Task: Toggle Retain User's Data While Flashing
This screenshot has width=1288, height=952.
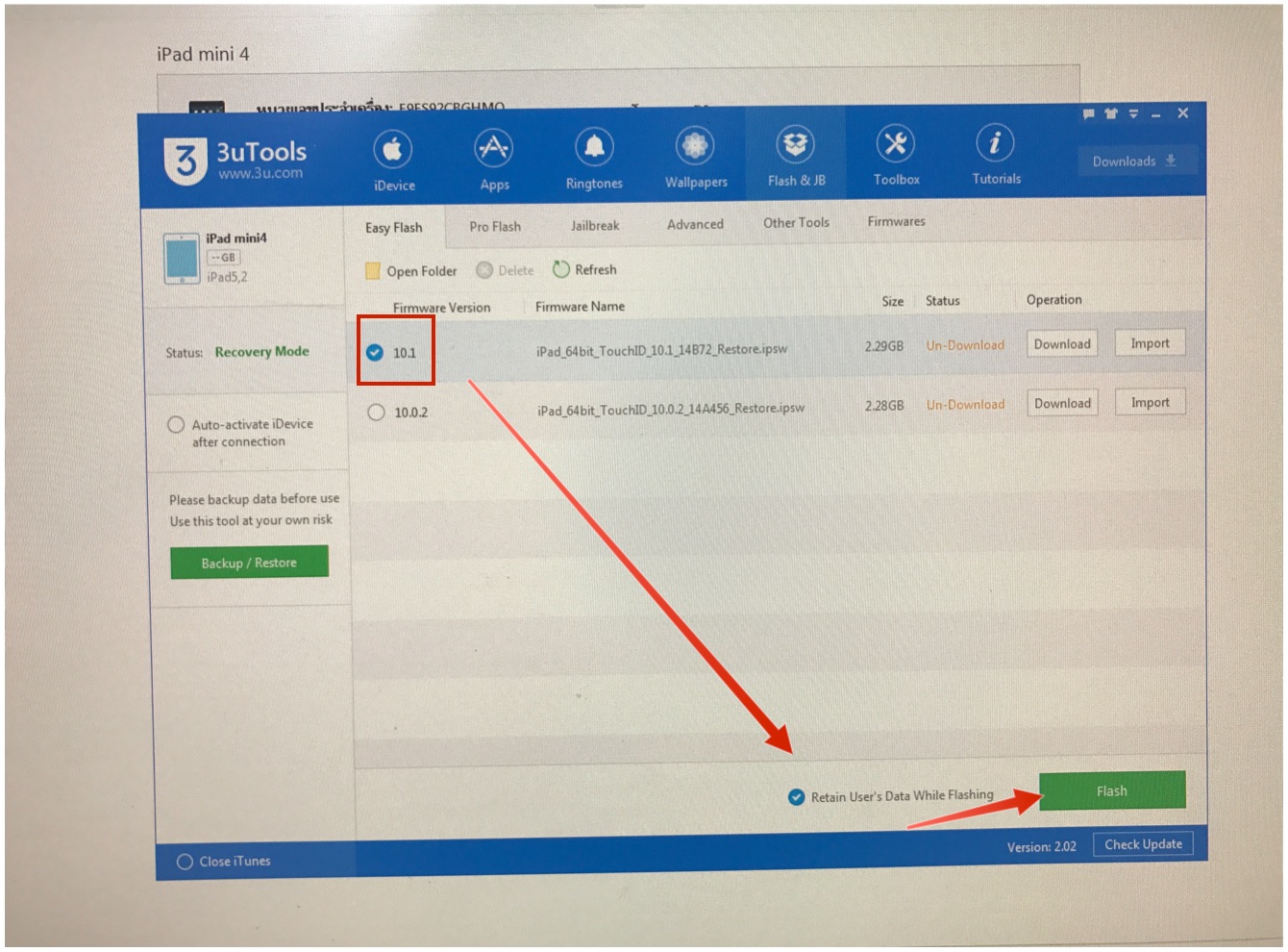Action: (796, 796)
